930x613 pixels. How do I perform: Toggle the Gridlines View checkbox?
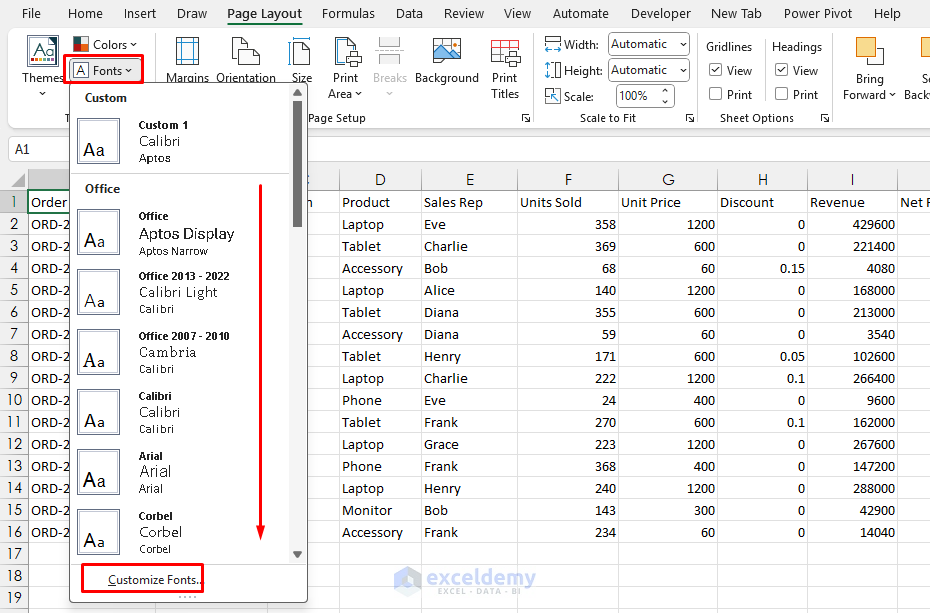click(x=715, y=70)
